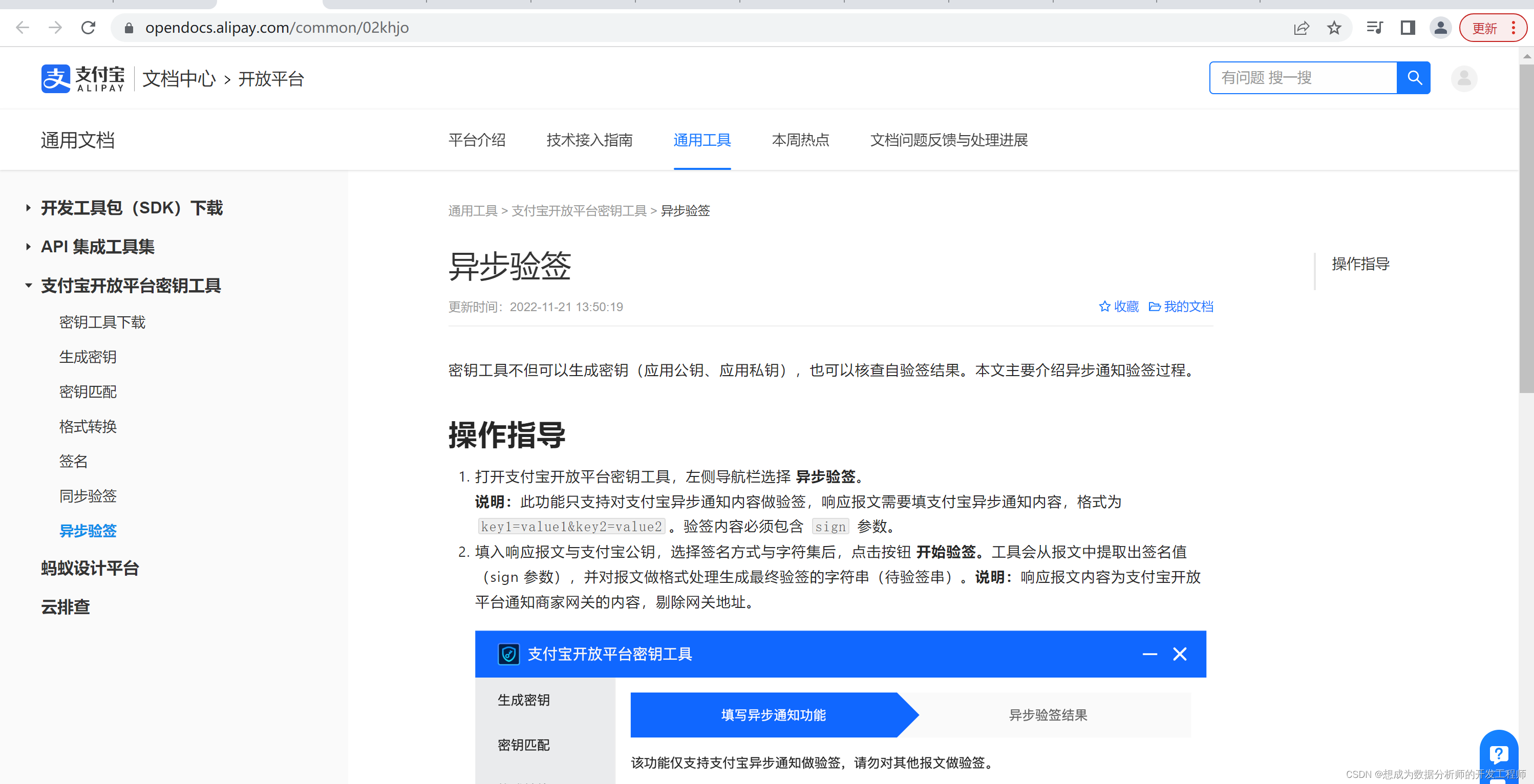Open 开放平台 link in header
This screenshot has width=1534, height=784.
click(x=271, y=79)
